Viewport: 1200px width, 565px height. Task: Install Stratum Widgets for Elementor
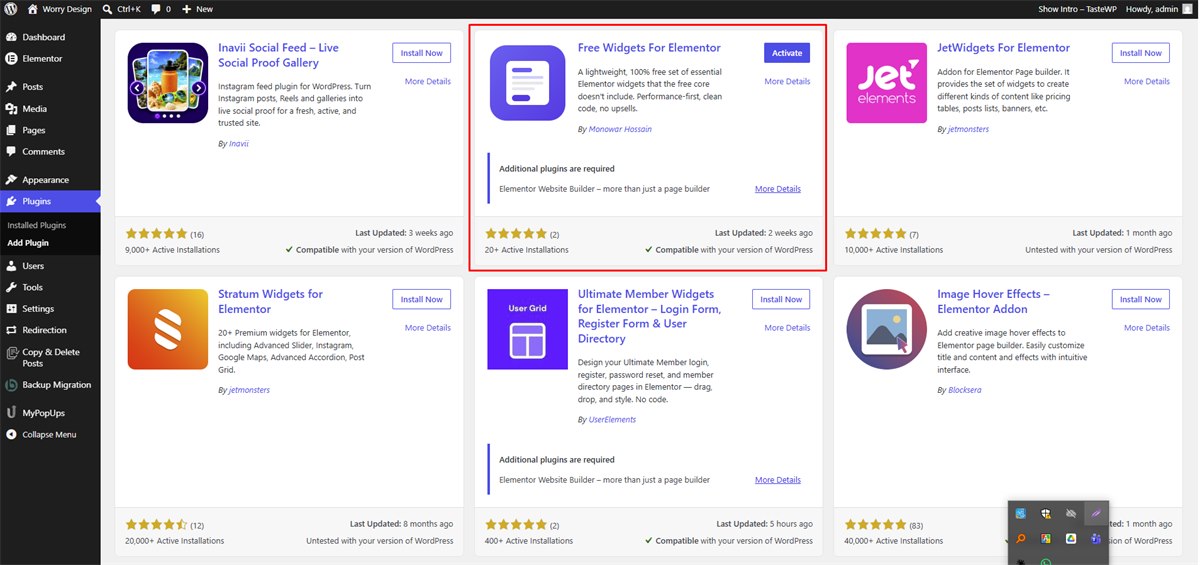[421, 299]
